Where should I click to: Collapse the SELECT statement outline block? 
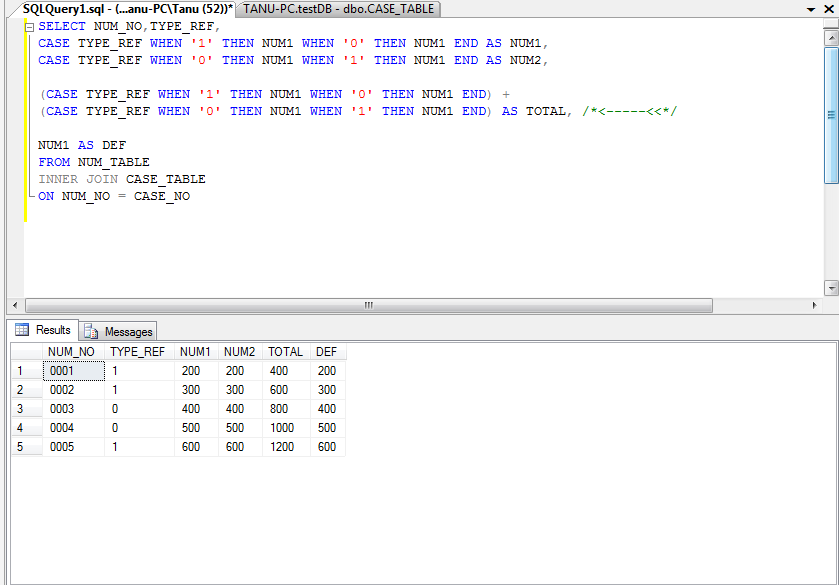pyautogui.click(x=29, y=27)
